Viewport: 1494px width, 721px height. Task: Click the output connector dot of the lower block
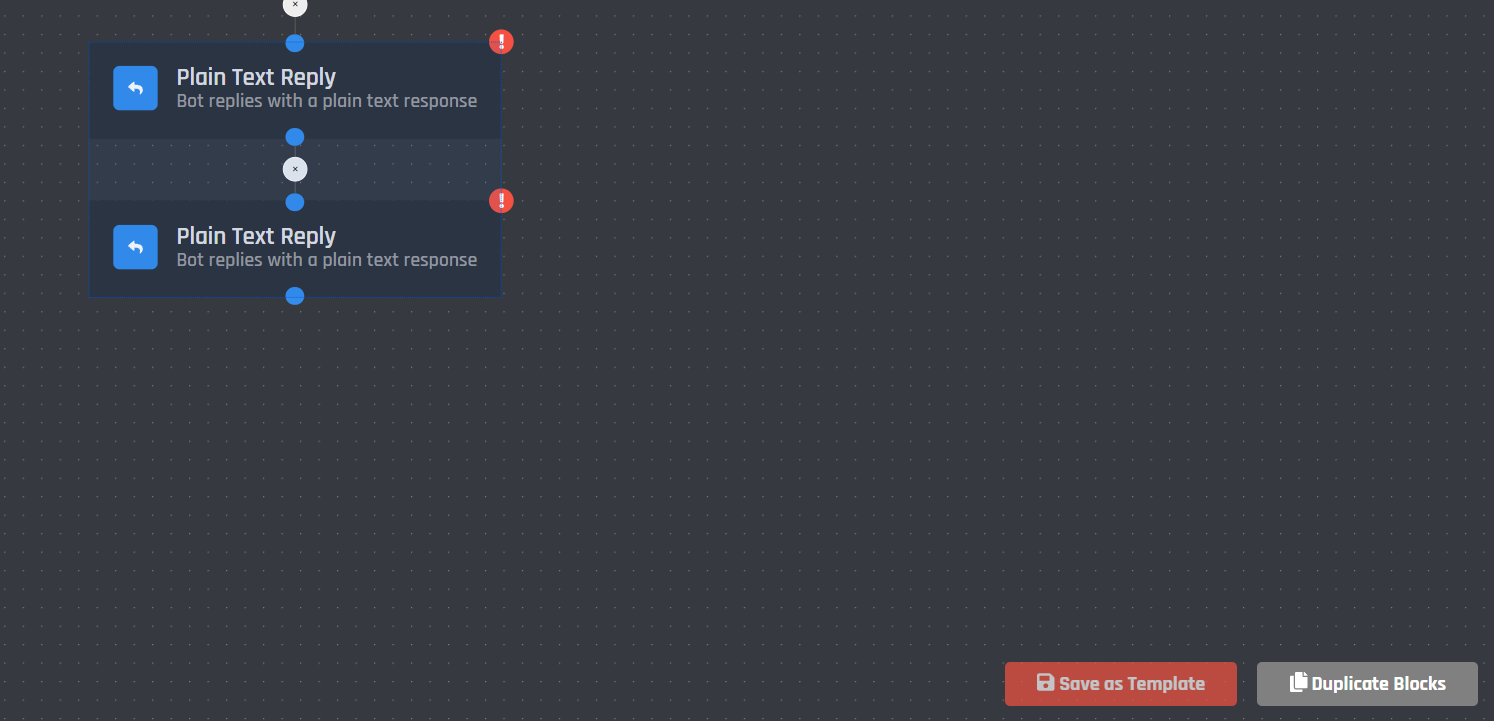(x=295, y=296)
